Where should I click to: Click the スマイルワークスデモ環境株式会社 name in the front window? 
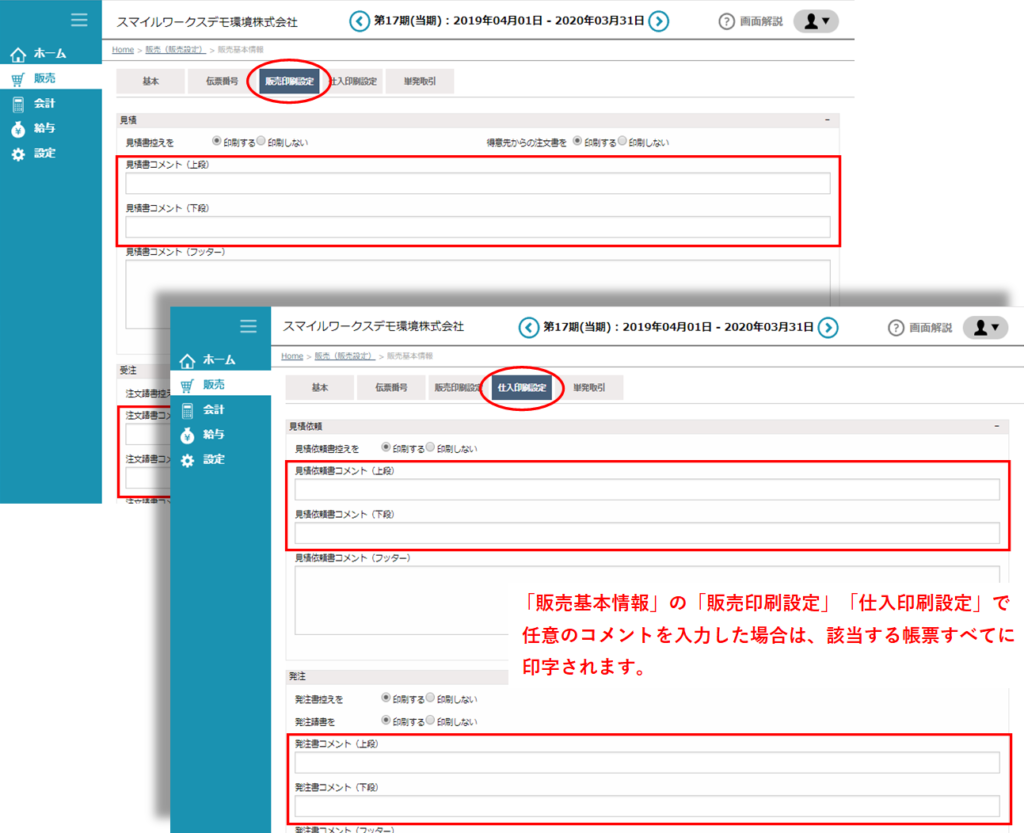(373, 326)
